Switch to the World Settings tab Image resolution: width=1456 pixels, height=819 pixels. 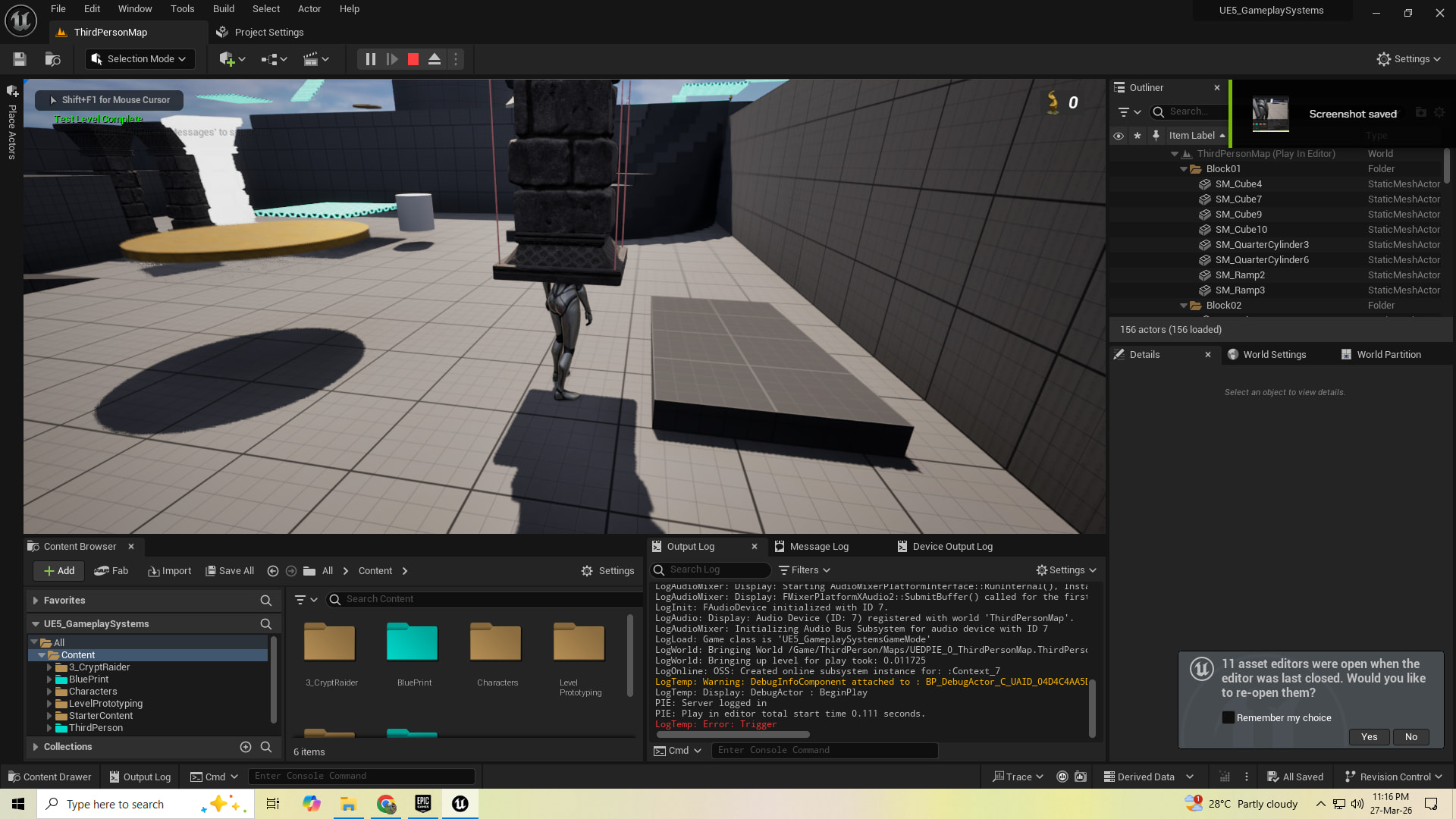(1274, 354)
